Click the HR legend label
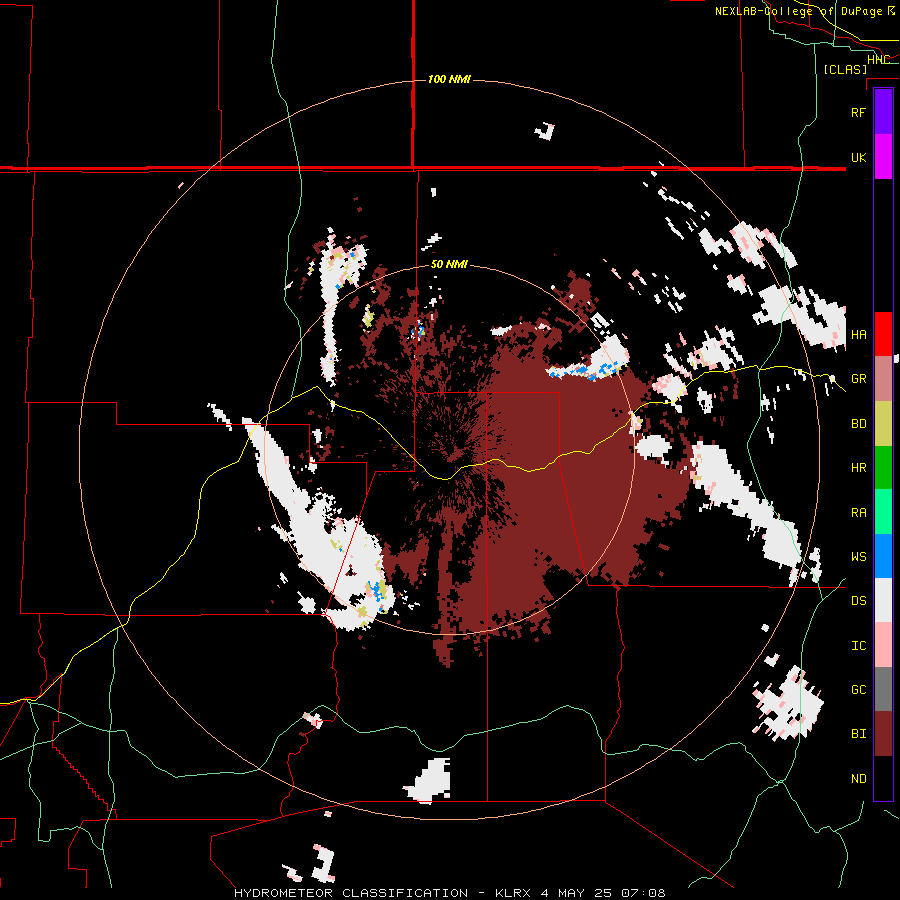The height and width of the screenshot is (900, 900). click(x=858, y=468)
